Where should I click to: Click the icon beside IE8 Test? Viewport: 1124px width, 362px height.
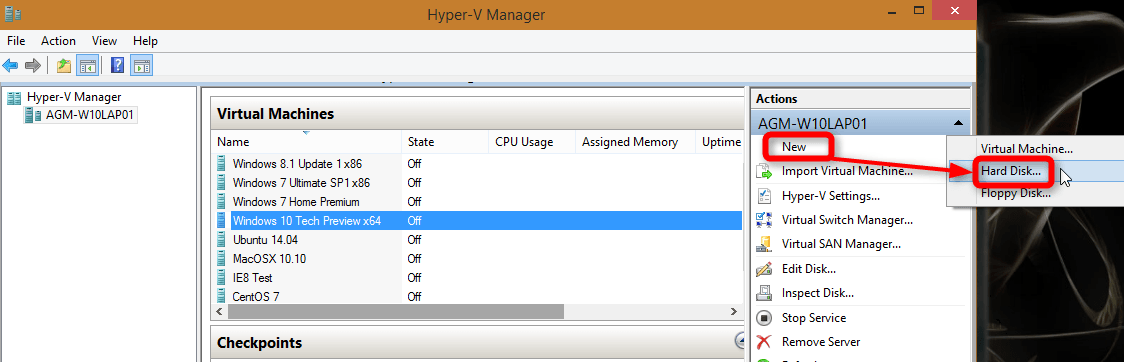tap(222, 277)
